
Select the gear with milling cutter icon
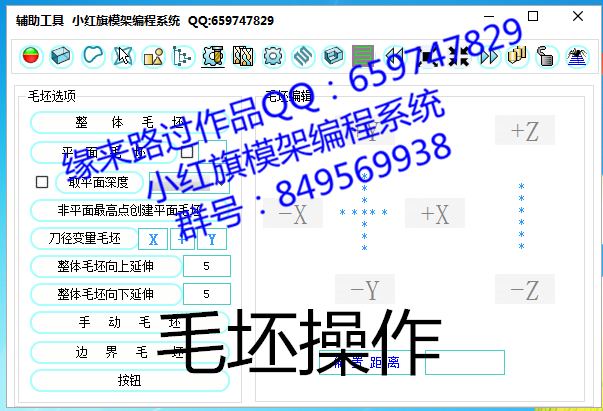[213, 56]
